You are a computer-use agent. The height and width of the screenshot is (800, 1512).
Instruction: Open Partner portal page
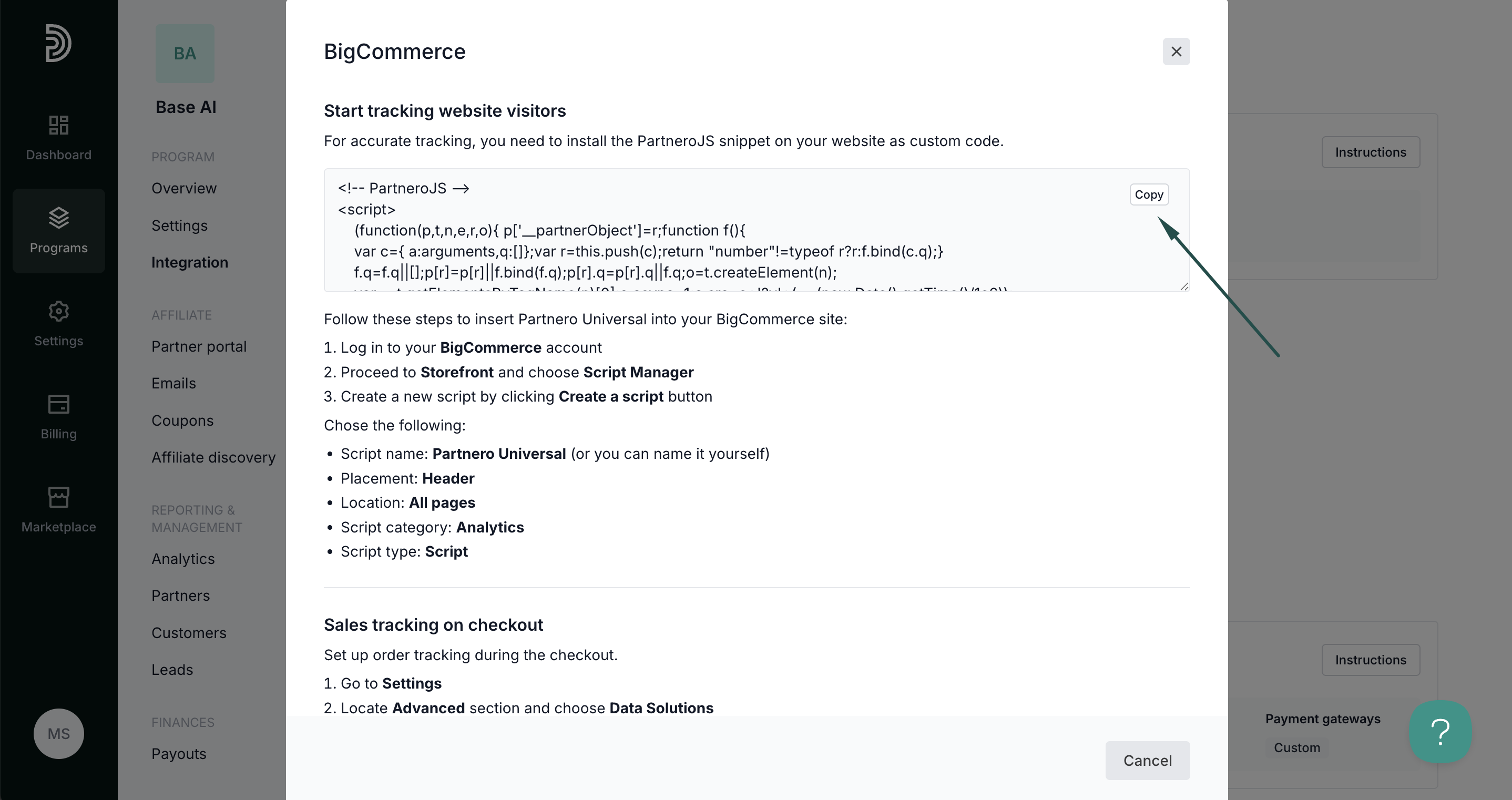(199, 346)
